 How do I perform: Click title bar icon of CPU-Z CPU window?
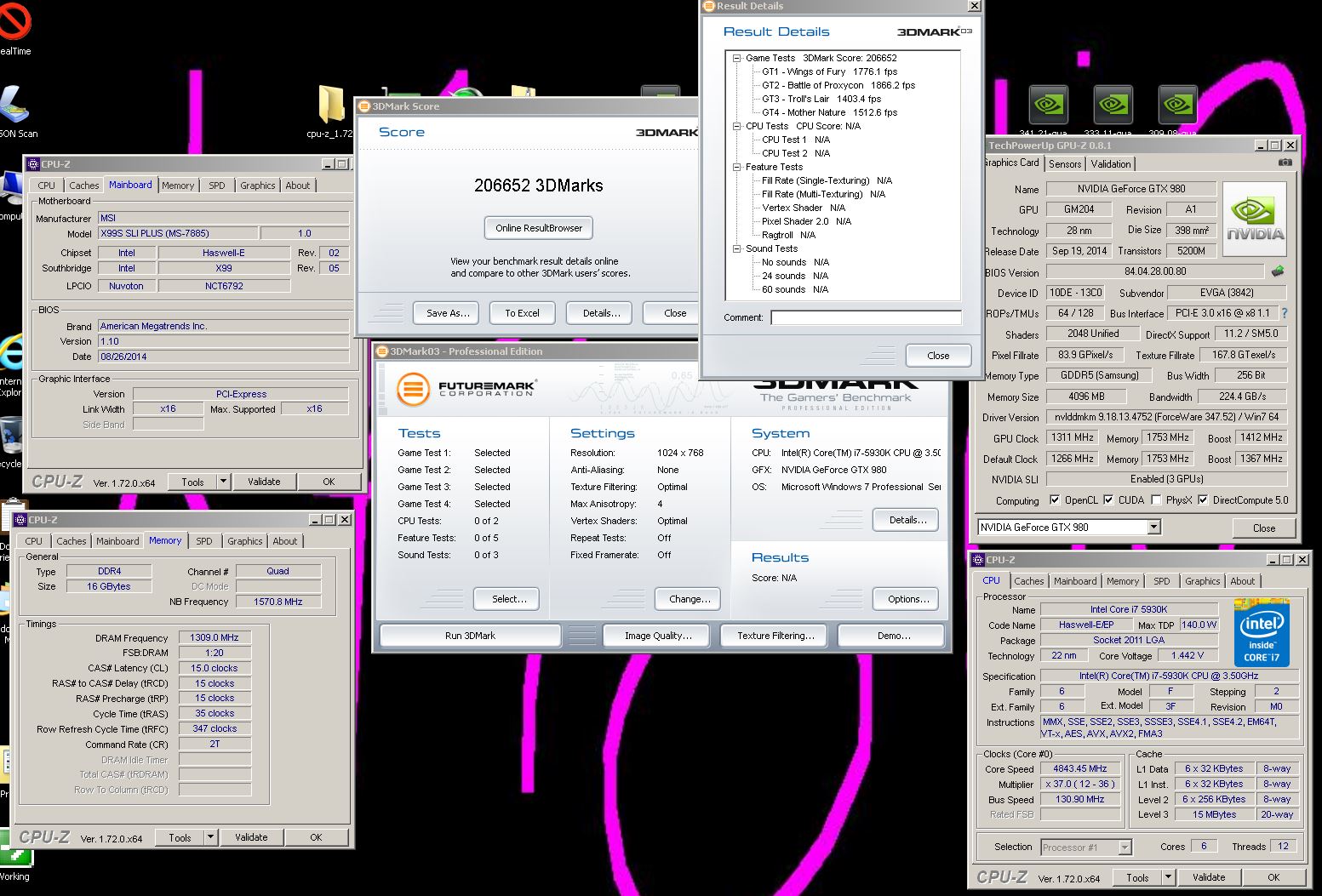978,560
